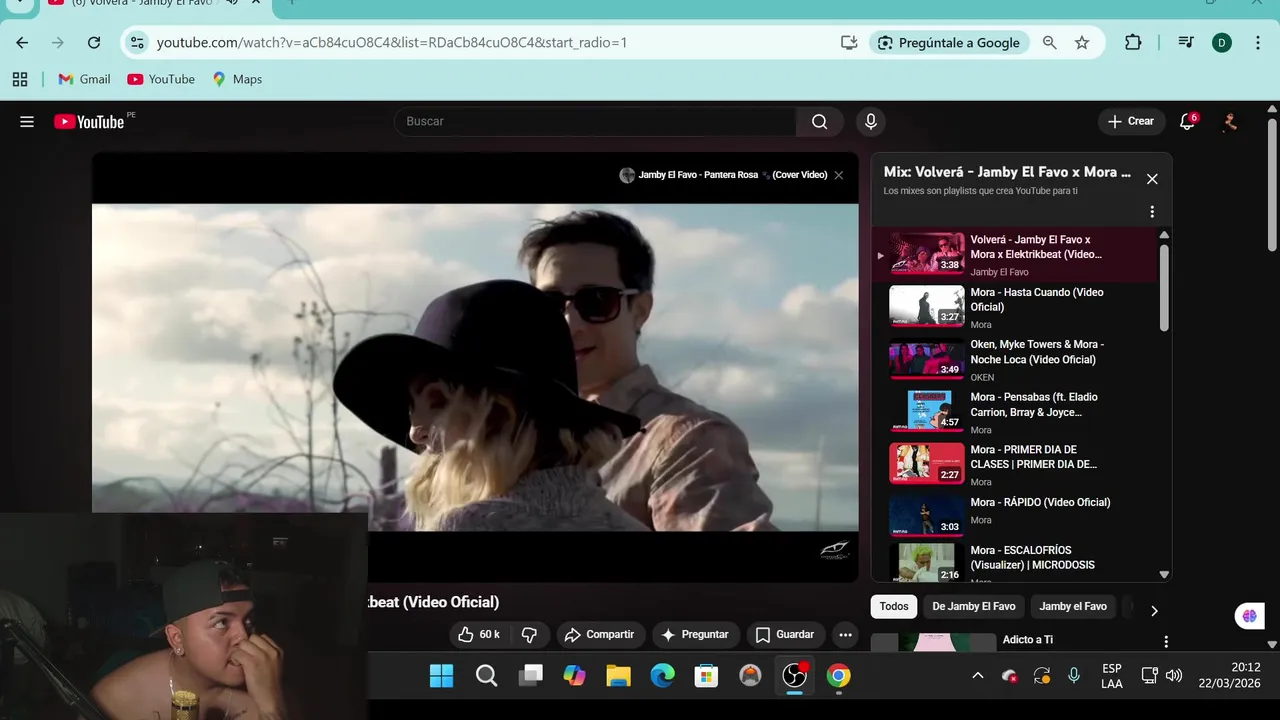
Task: Select the Todos chip
Action: coord(894,606)
